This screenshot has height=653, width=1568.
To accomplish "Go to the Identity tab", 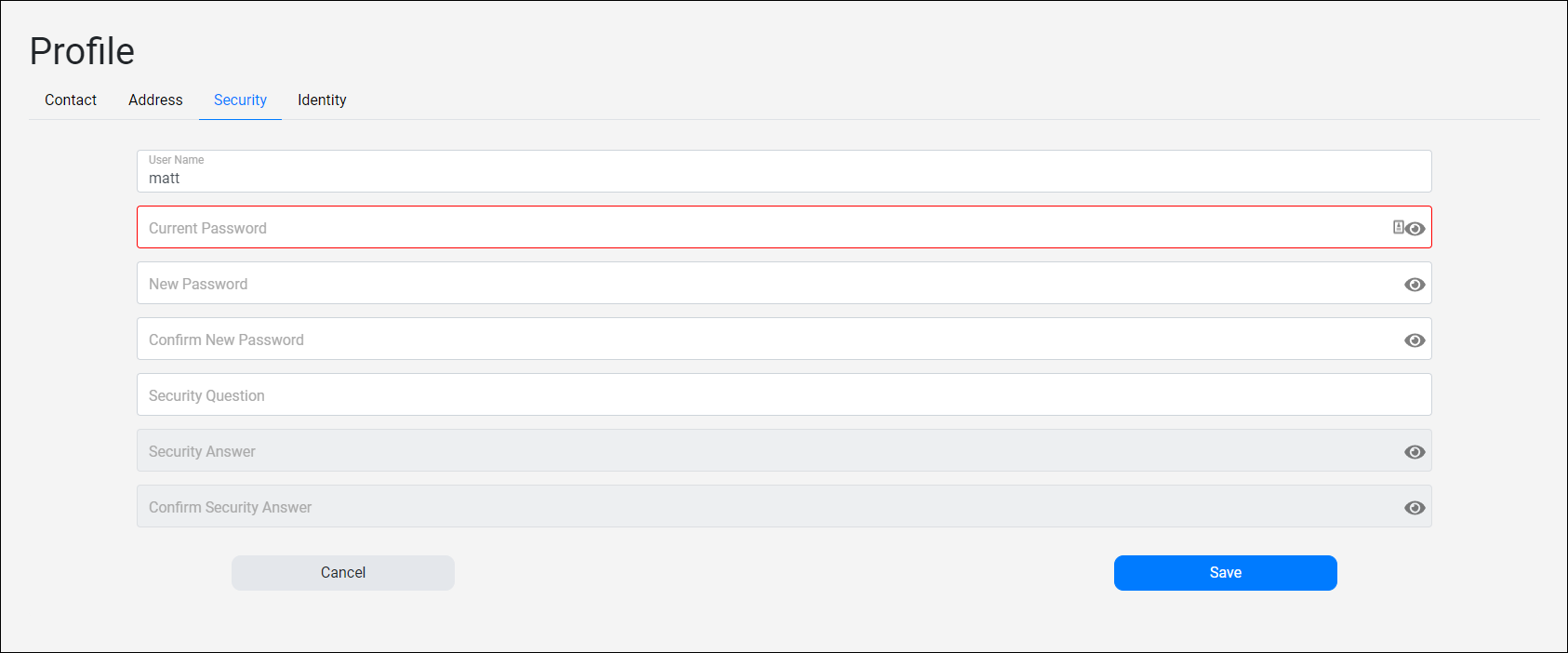I will (x=322, y=100).
